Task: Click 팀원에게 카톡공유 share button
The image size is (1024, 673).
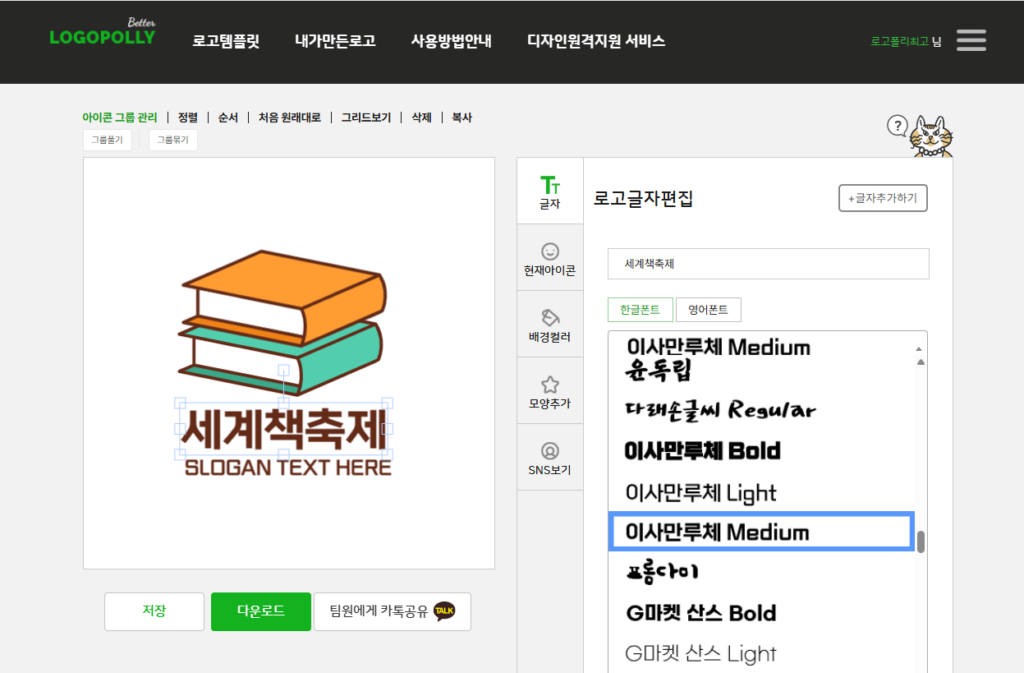Action: click(392, 611)
